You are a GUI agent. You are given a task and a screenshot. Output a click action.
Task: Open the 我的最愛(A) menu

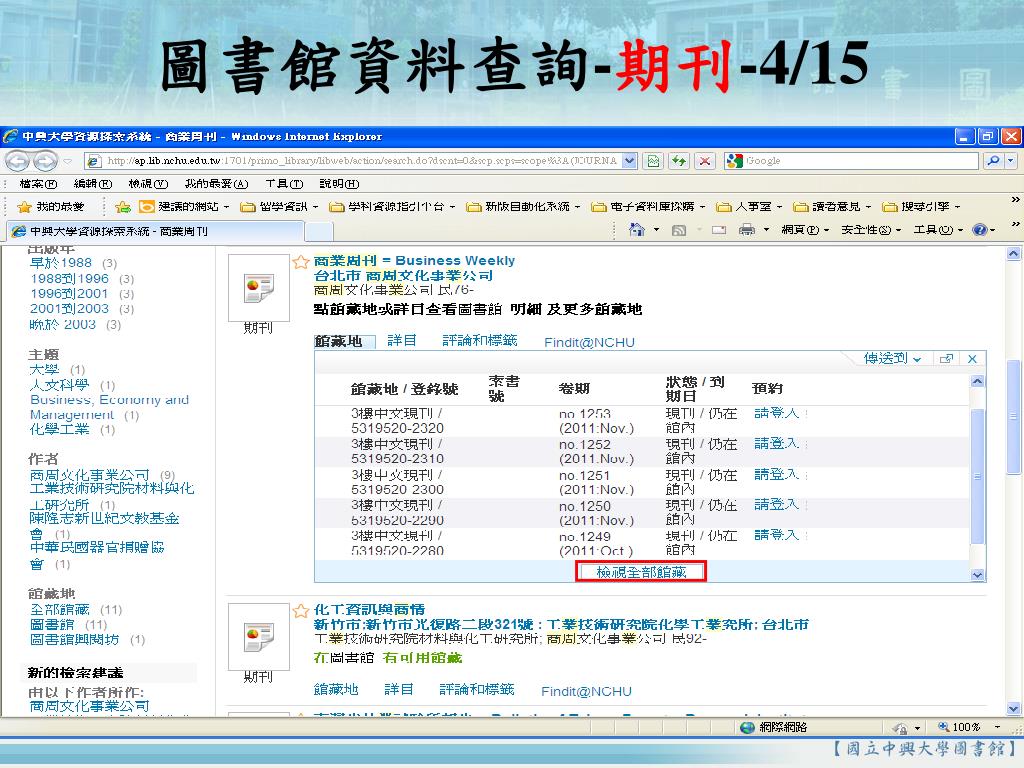coord(216,184)
